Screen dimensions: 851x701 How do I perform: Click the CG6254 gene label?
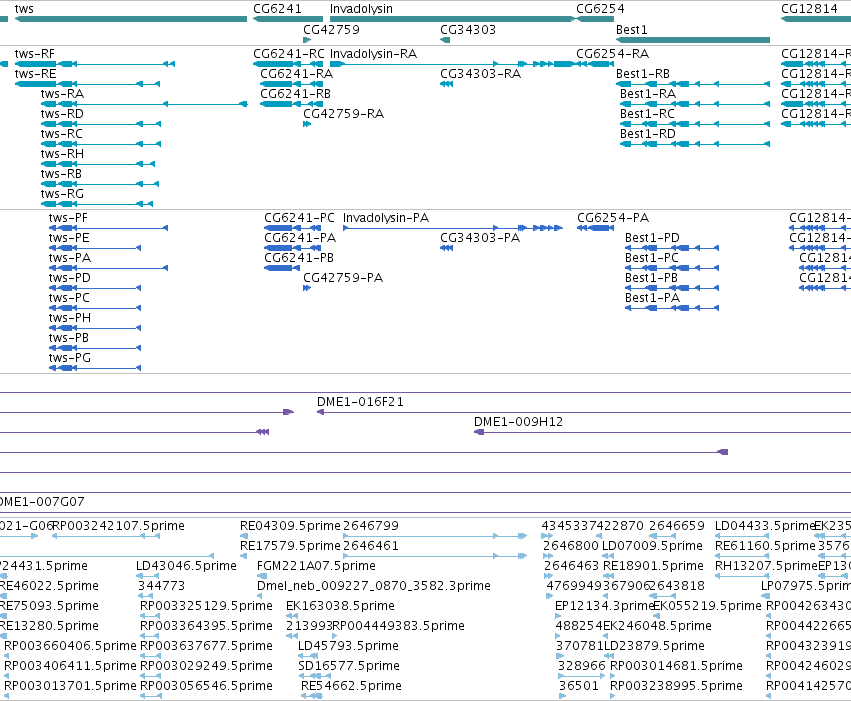coord(600,9)
